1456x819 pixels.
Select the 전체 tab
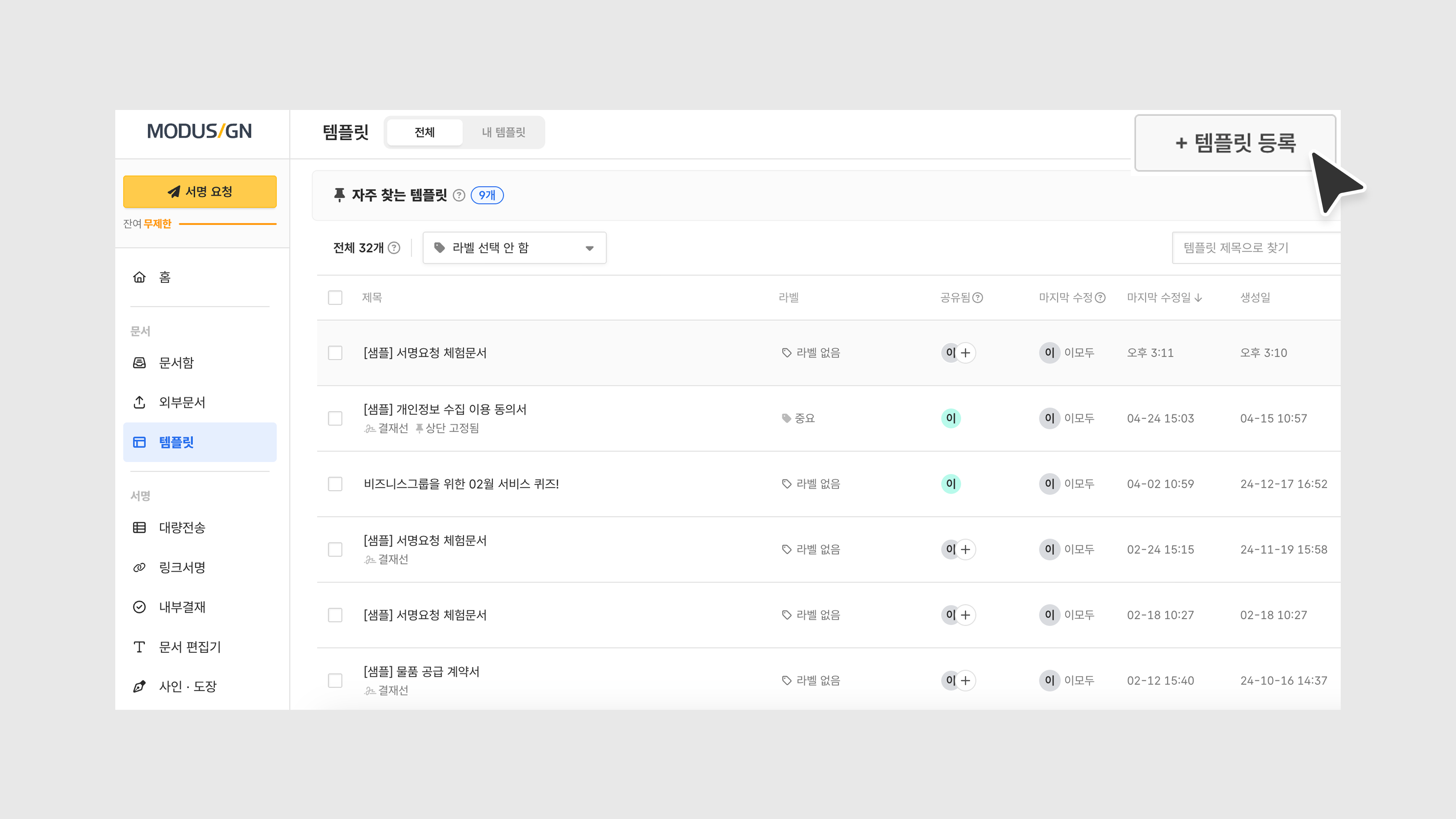point(425,132)
